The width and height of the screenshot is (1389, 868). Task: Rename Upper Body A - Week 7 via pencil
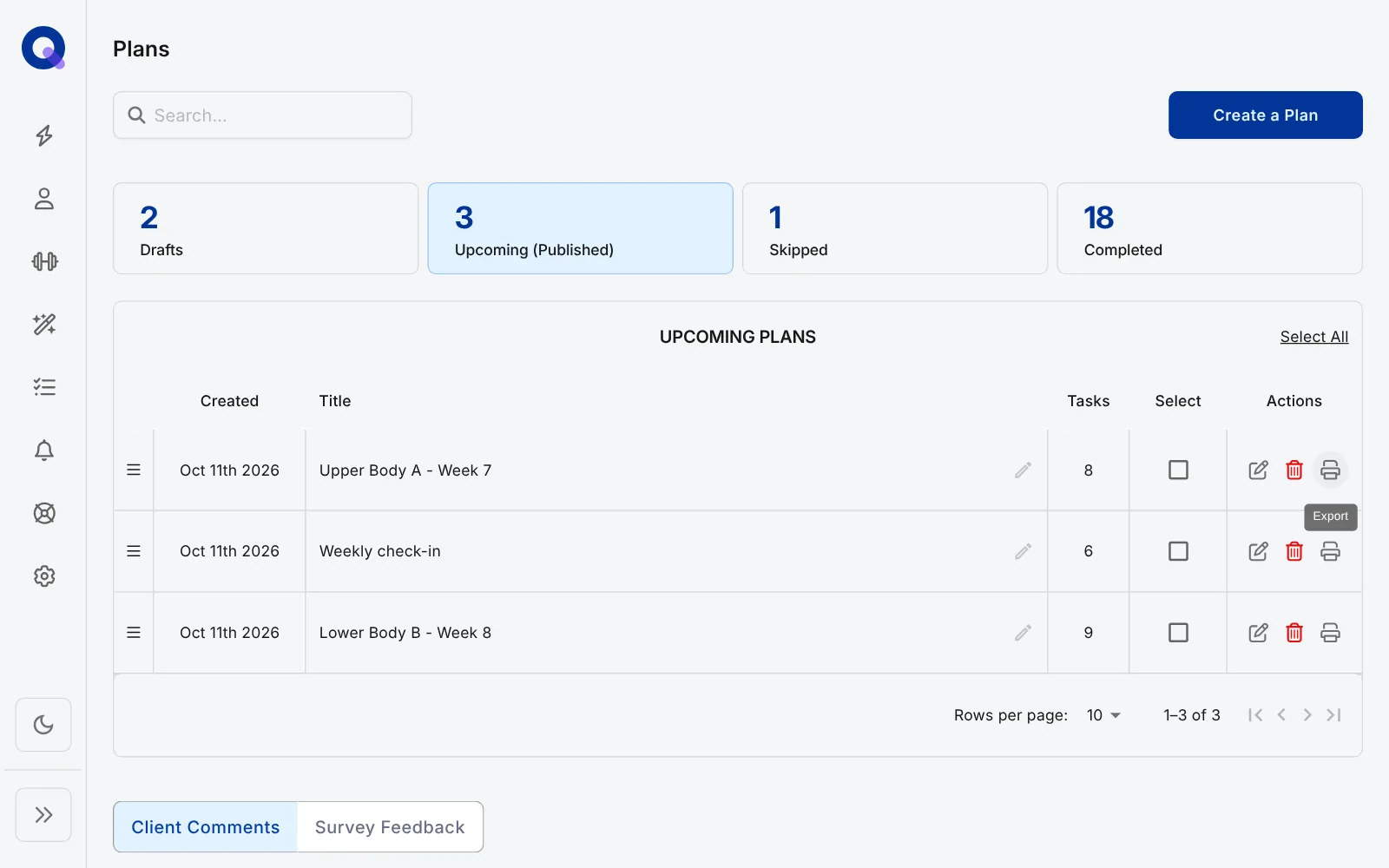(x=1023, y=470)
